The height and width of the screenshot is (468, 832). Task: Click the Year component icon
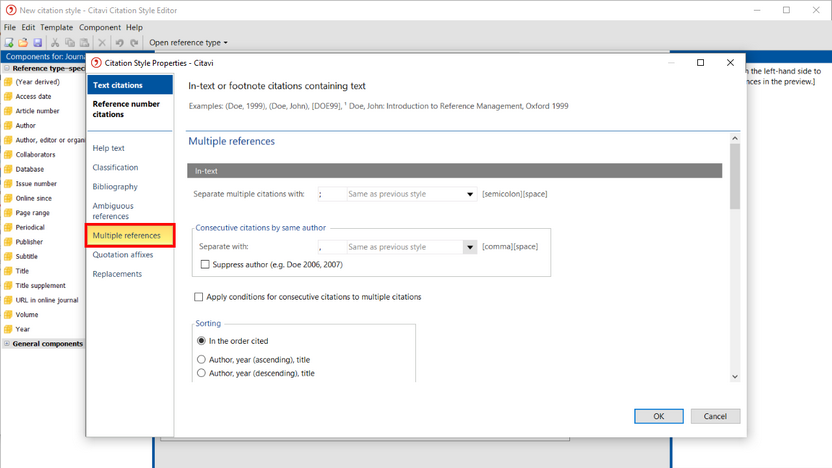coord(8,329)
